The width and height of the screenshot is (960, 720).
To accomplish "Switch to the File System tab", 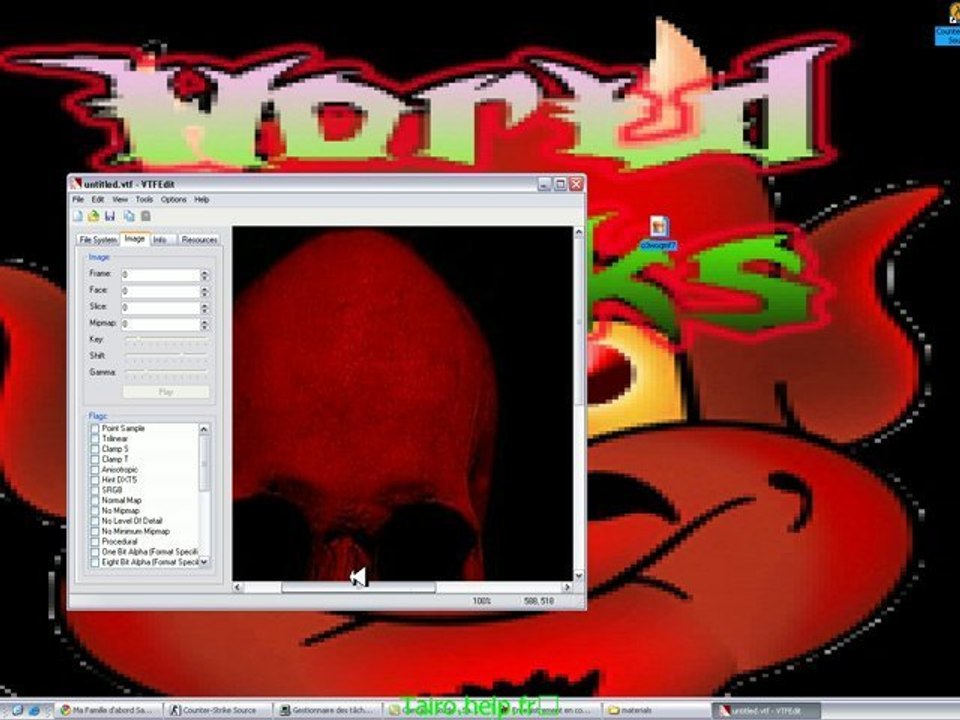I will click(x=98, y=239).
